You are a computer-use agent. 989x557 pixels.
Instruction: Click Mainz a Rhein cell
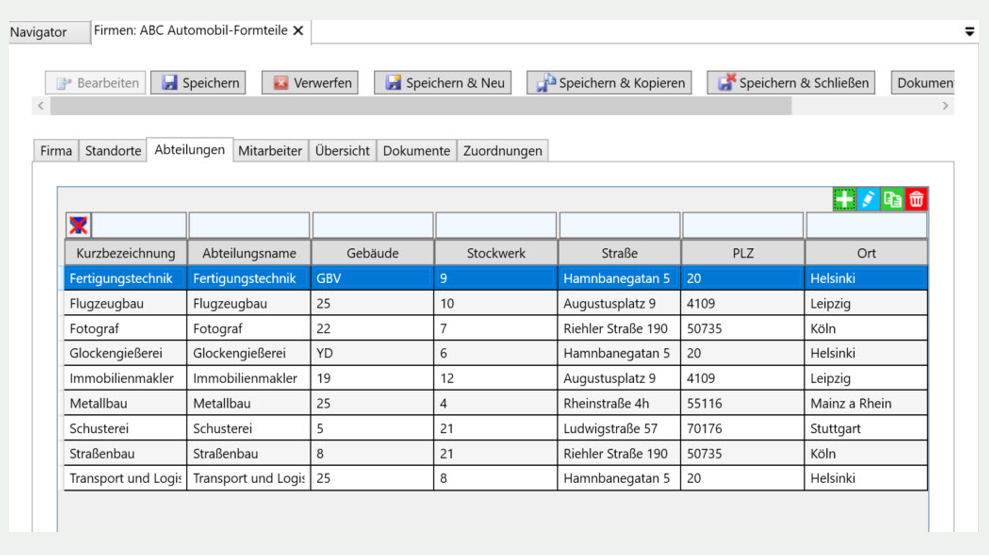pyautogui.click(x=867, y=403)
